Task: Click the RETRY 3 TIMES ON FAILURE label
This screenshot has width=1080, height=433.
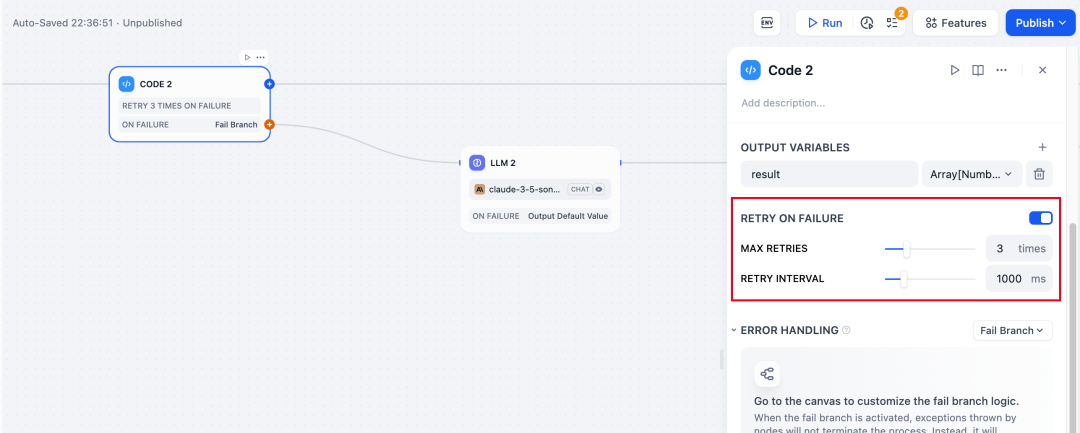Action: pyautogui.click(x=189, y=105)
